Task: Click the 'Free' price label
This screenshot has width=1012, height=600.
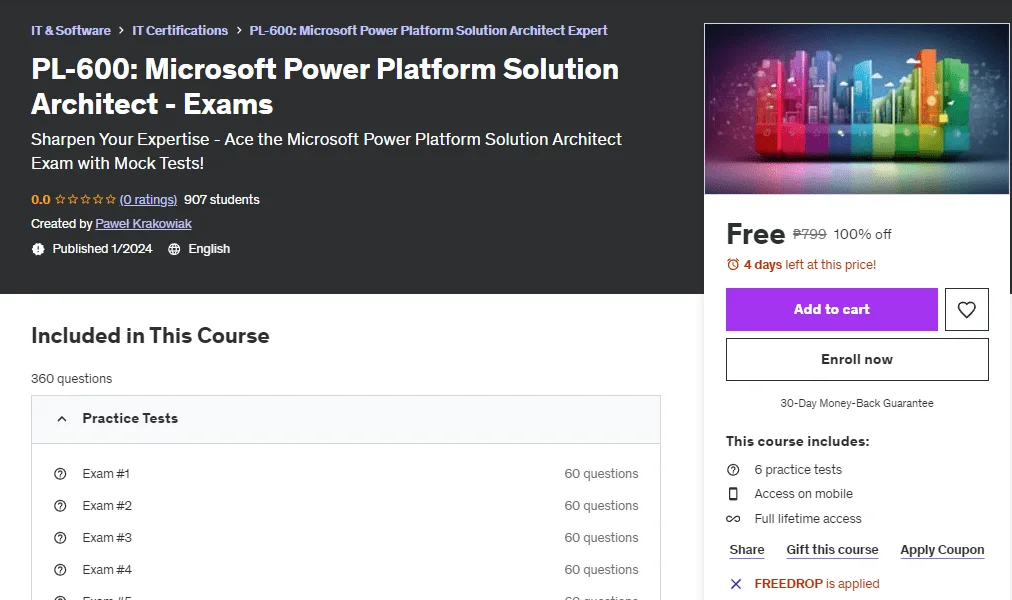Action: click(x=755, y=234)
